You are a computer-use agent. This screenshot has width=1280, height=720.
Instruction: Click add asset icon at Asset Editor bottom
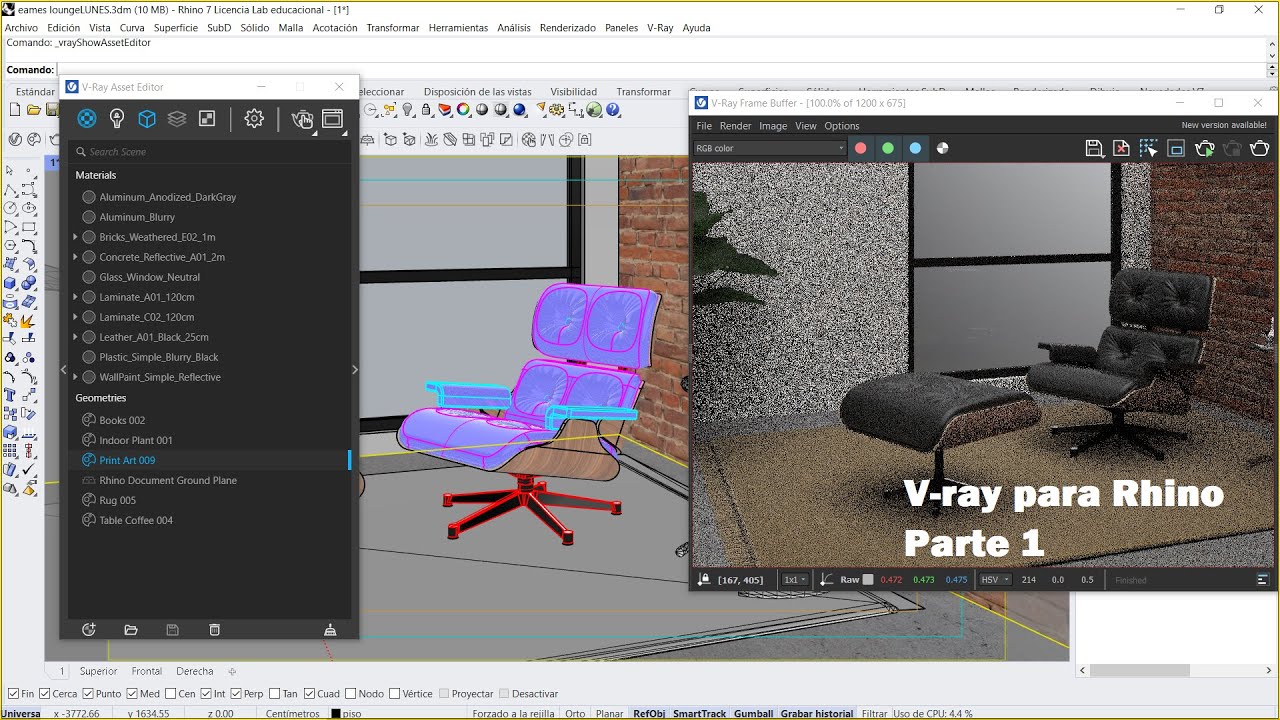(89, 630)
